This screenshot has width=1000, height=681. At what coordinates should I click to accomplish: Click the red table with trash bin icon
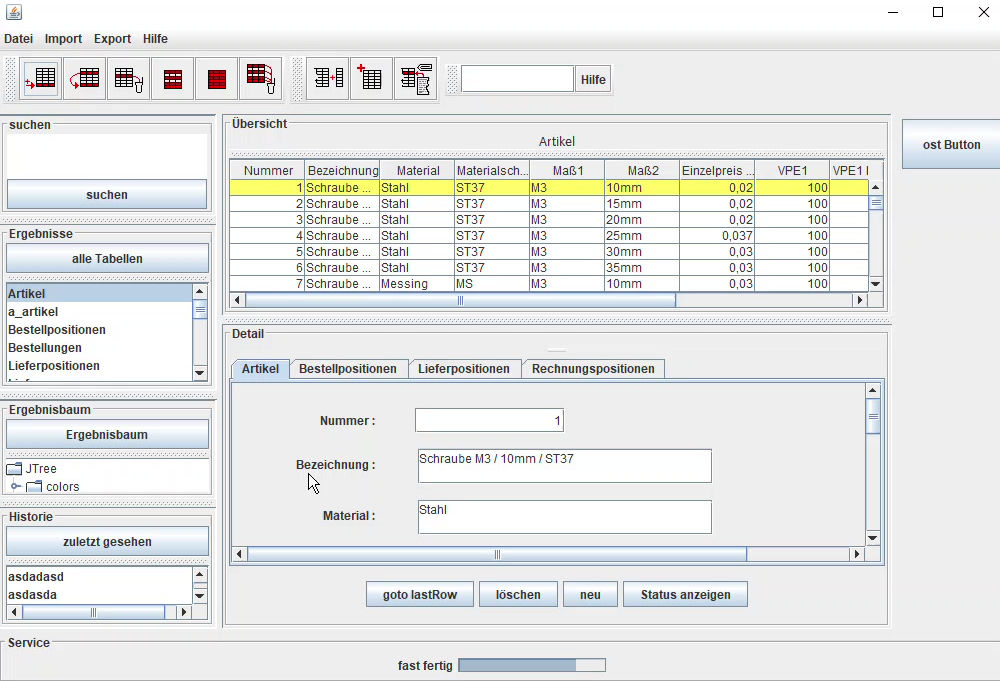click(x=260, y=79)
